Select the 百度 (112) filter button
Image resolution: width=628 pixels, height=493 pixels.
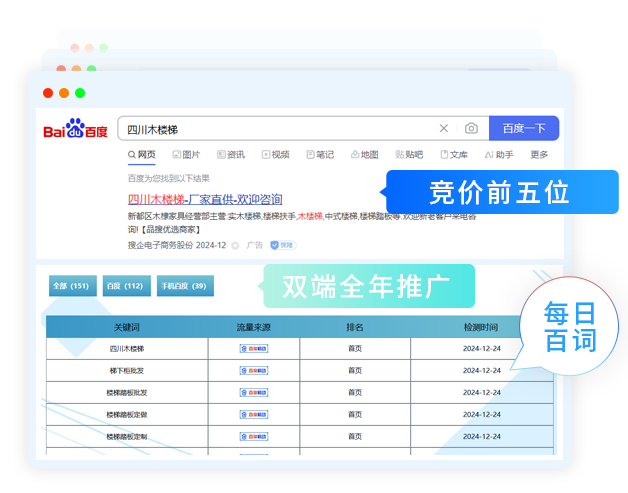pyautogui.click(x=127, y=286)
